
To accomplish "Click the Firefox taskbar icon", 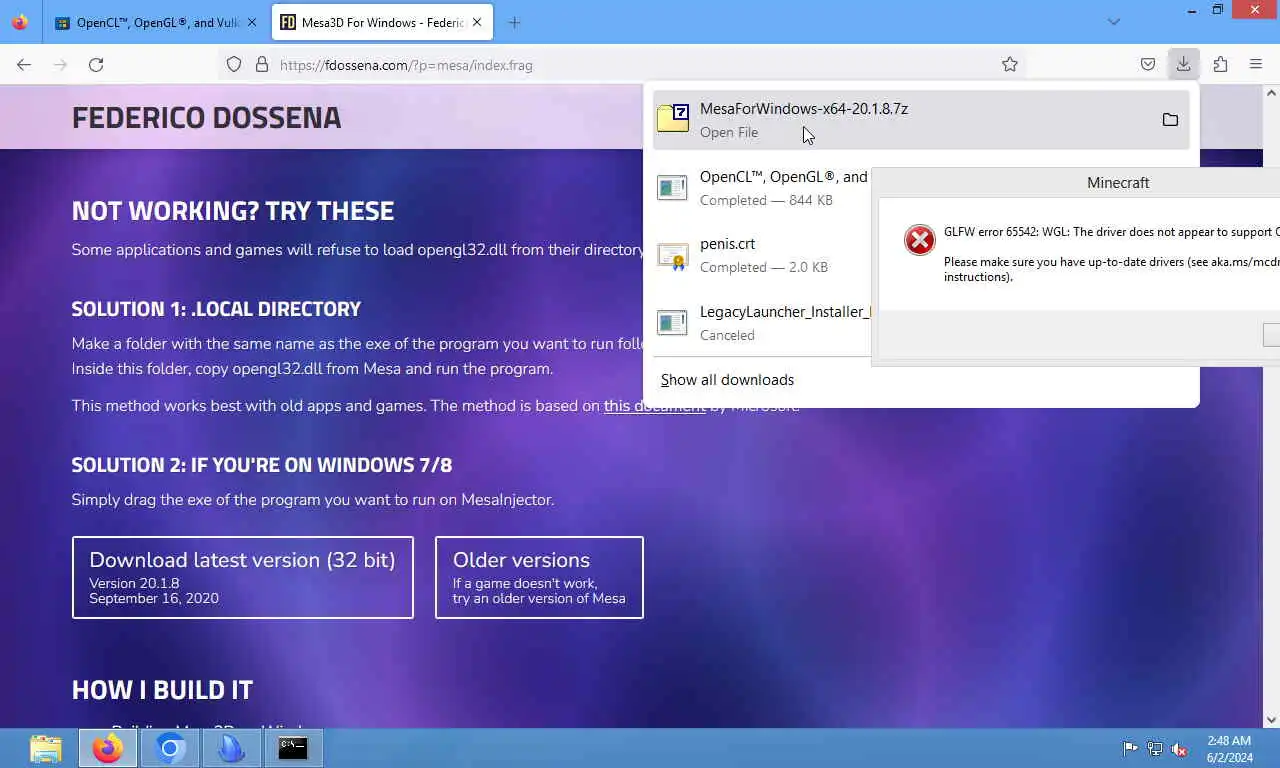I will (x=108, y=748).
